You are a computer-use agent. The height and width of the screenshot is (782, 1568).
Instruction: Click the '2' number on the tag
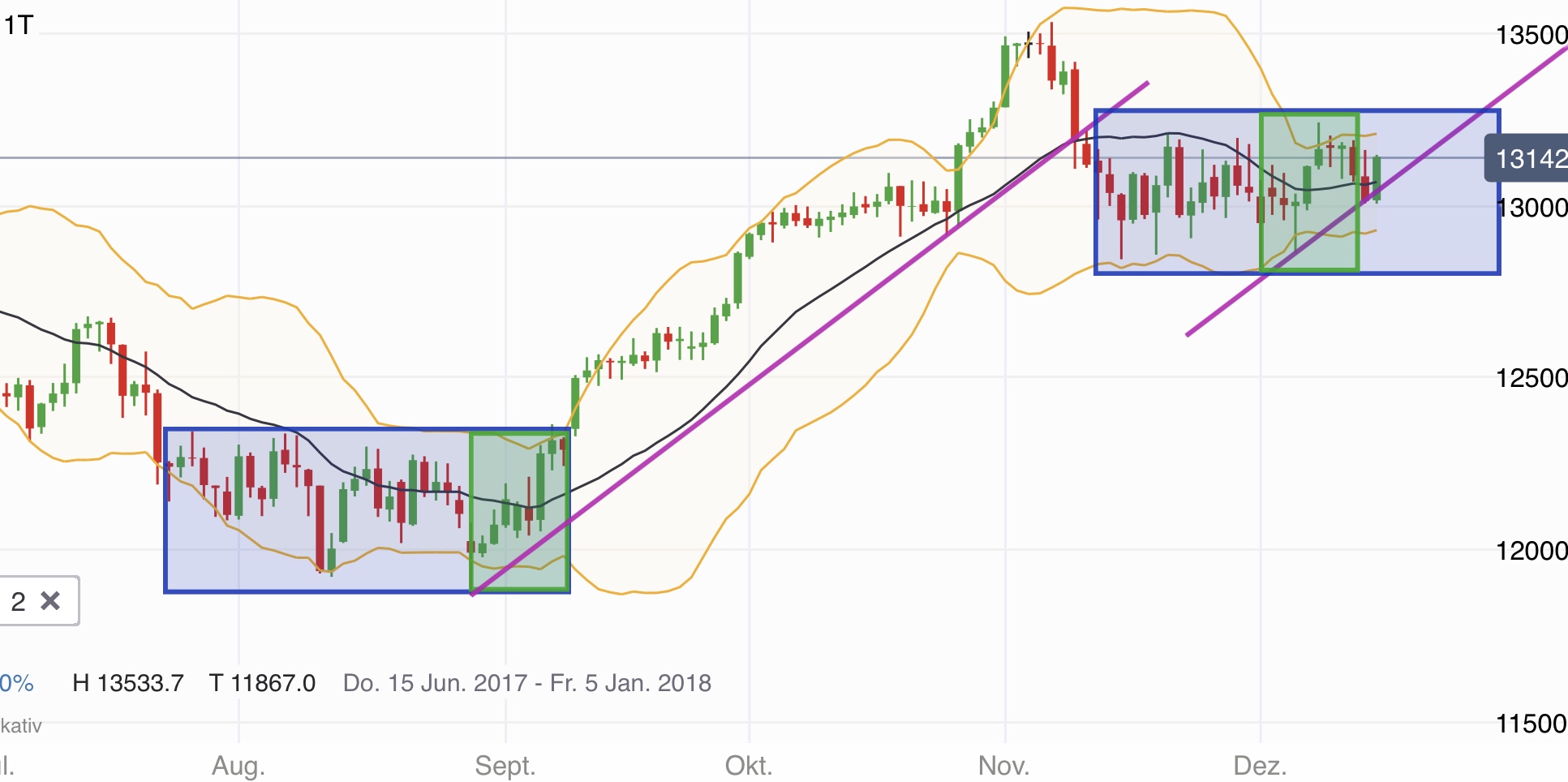click(18, 601)
